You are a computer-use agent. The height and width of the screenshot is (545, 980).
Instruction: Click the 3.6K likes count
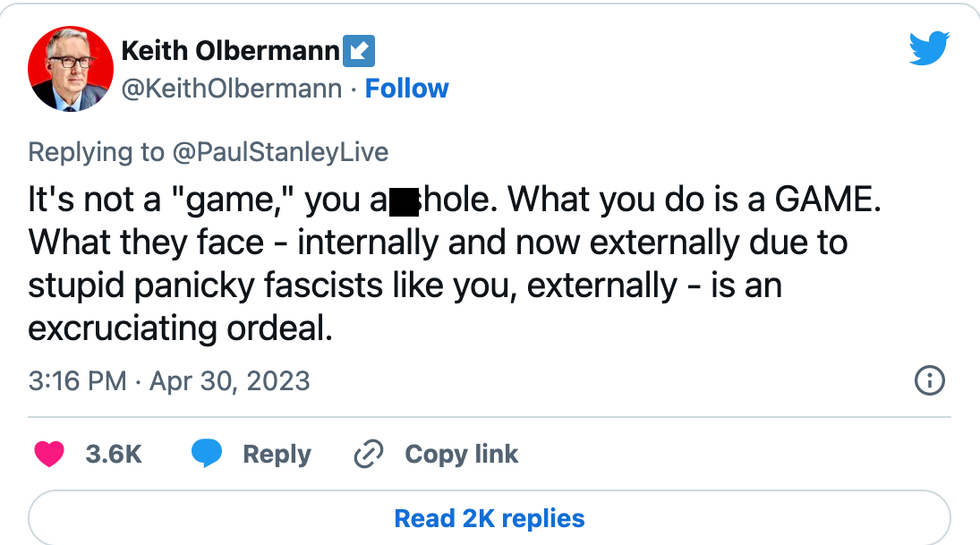pos(113,454)
